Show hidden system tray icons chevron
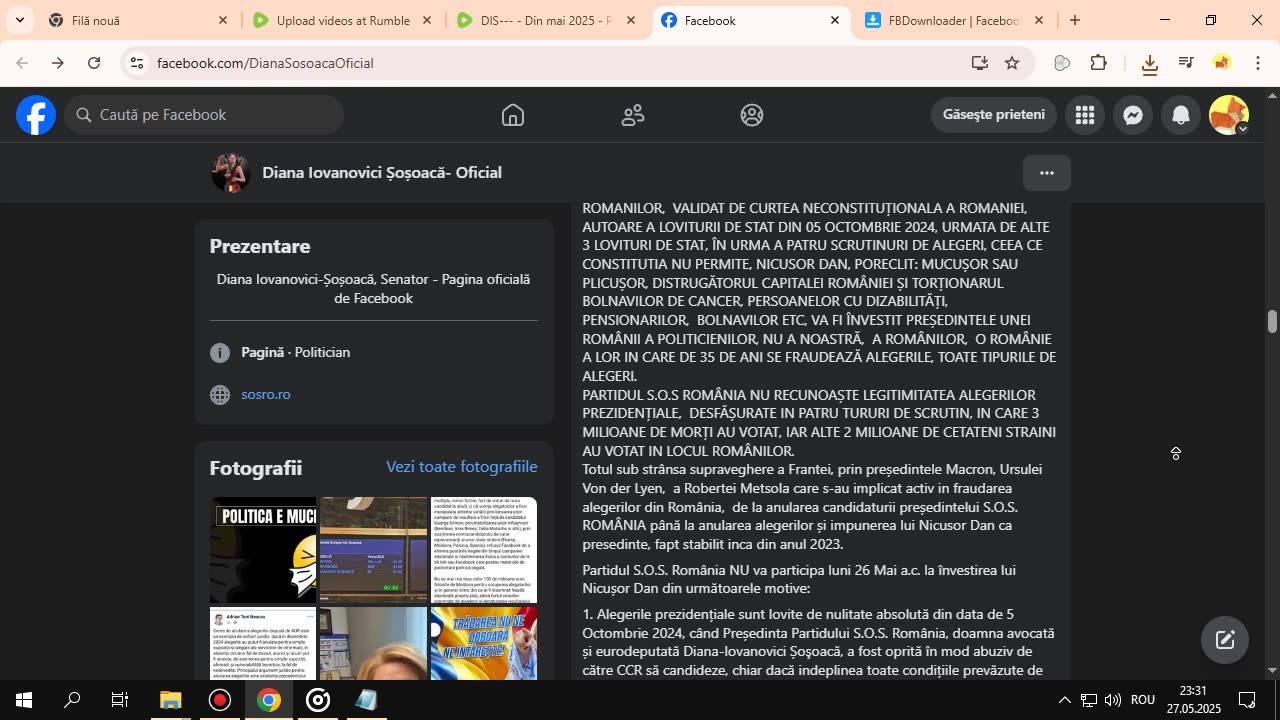1280x720 pixels. tap(1064, 700)
